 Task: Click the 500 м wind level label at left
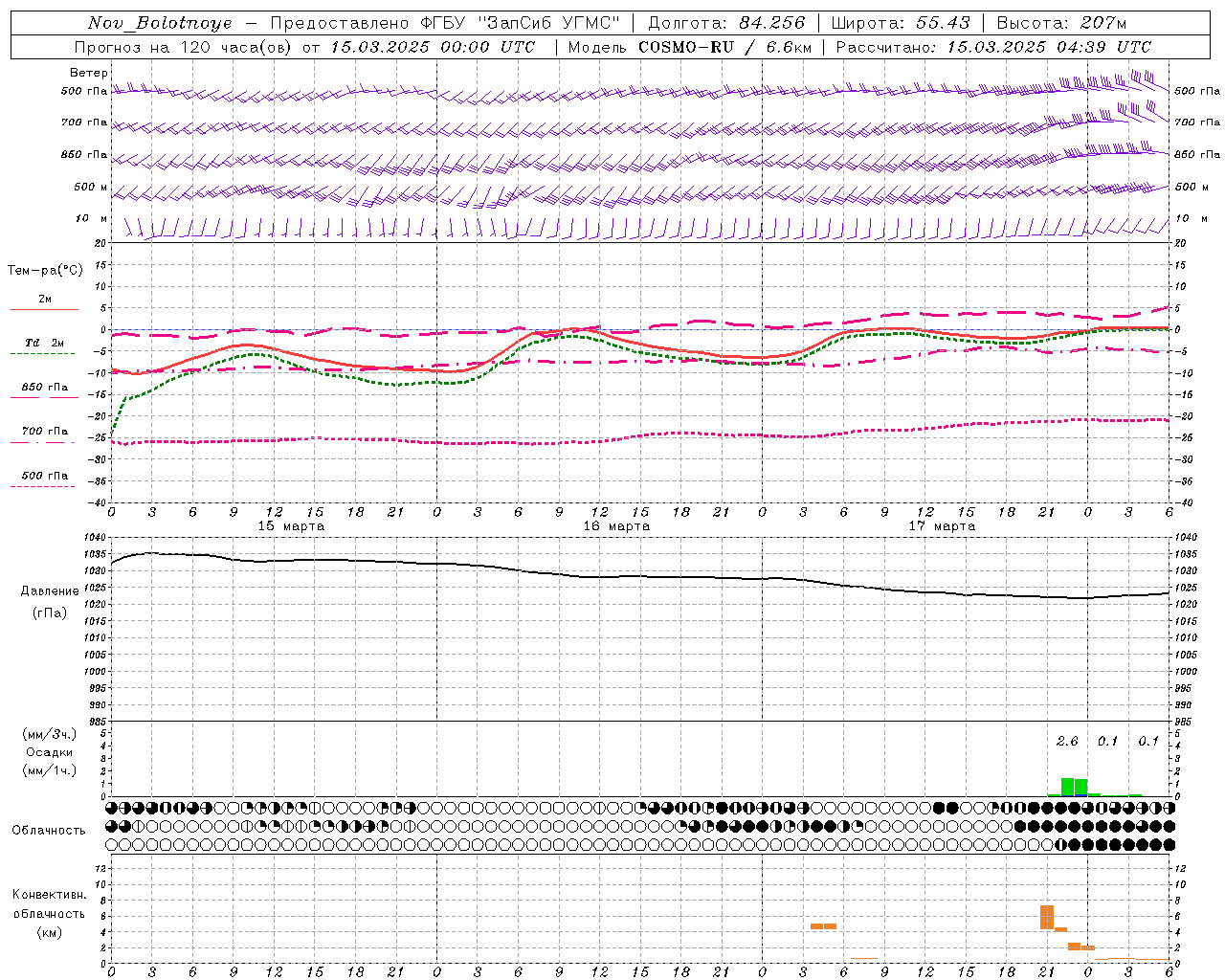click(91, 187)
